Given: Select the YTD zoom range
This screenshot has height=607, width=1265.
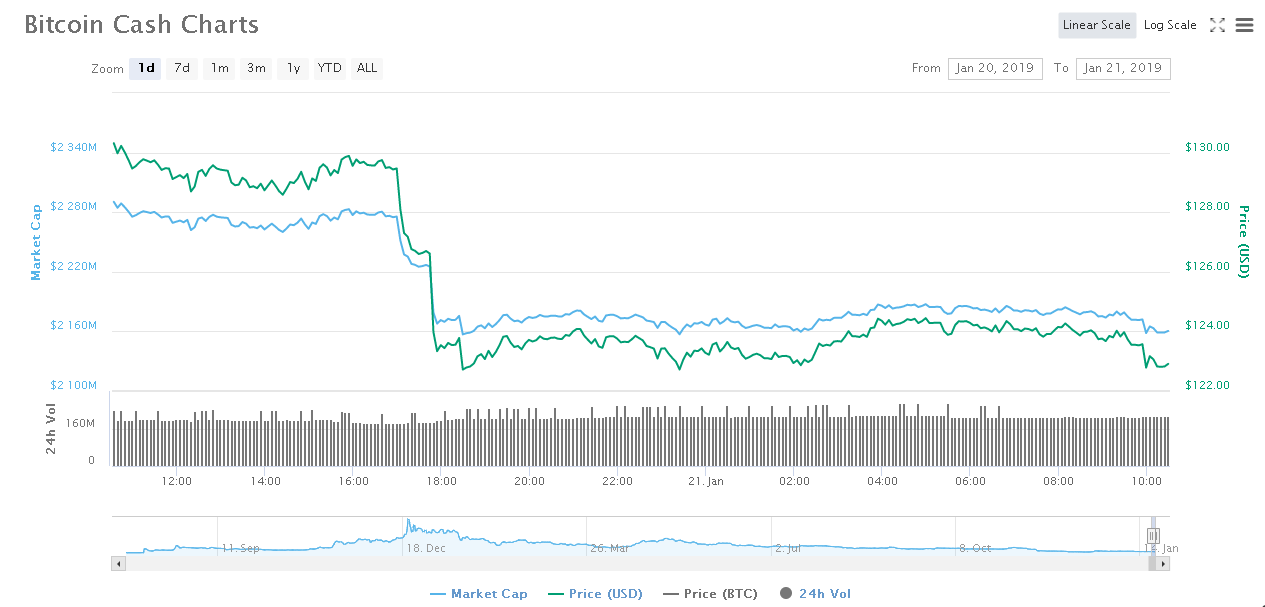Looking at the screenshot, I should coord(329,68).
